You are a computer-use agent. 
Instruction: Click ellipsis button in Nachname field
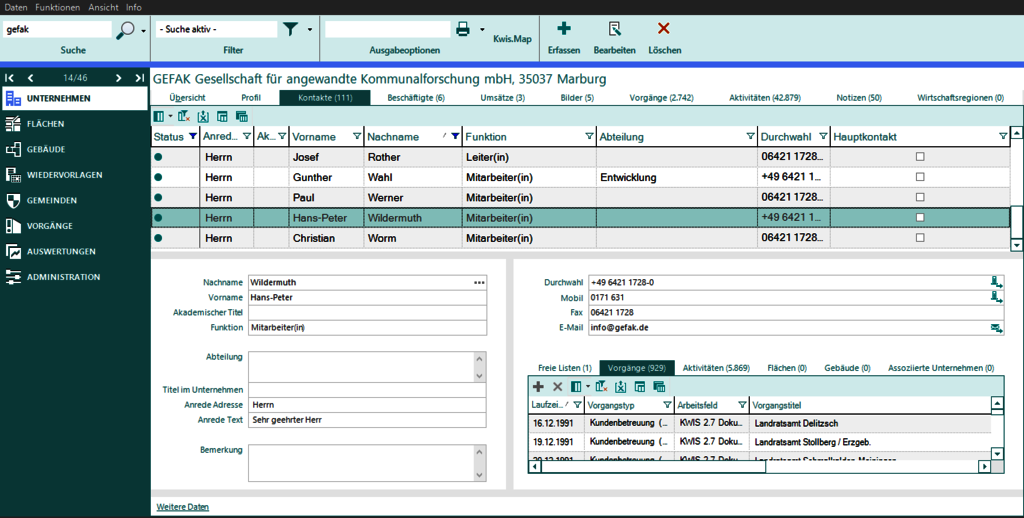point(479,282)
